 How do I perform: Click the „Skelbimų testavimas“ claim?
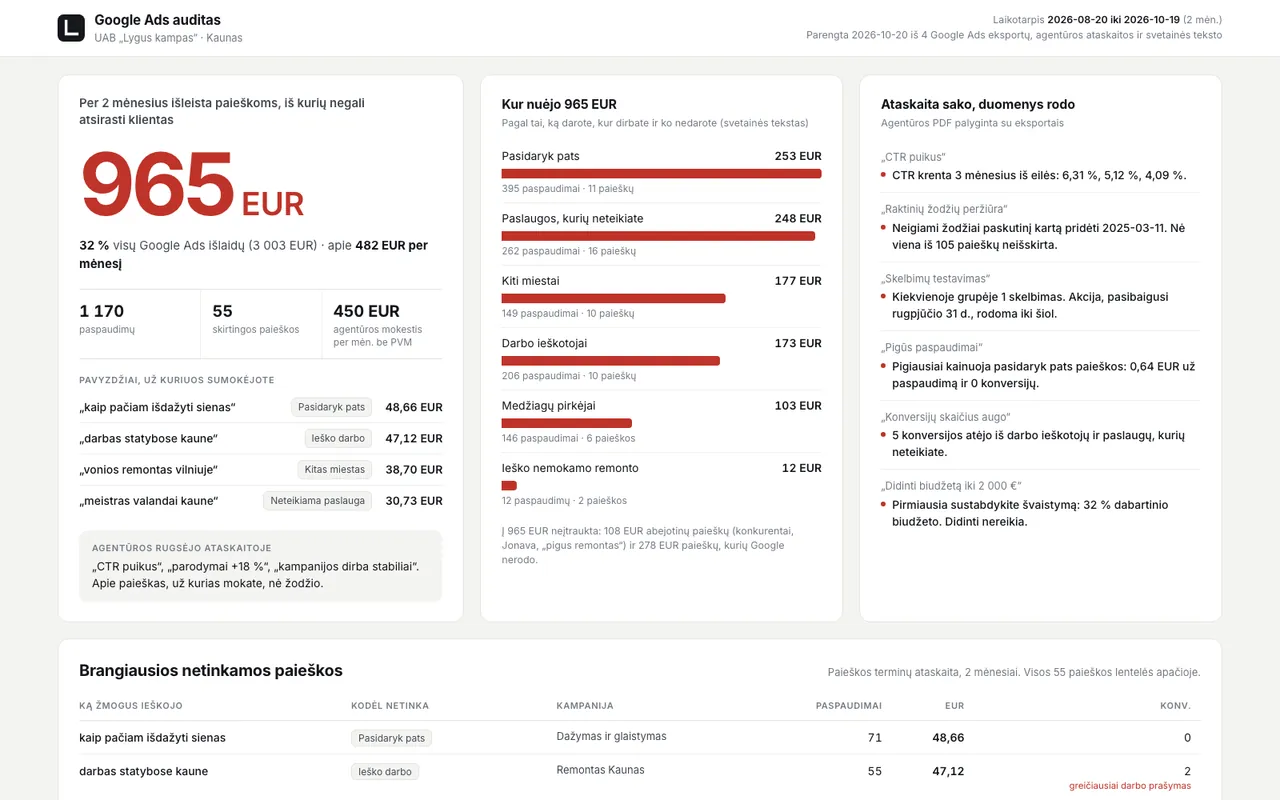pyautogui.click(x=935, y=278)
